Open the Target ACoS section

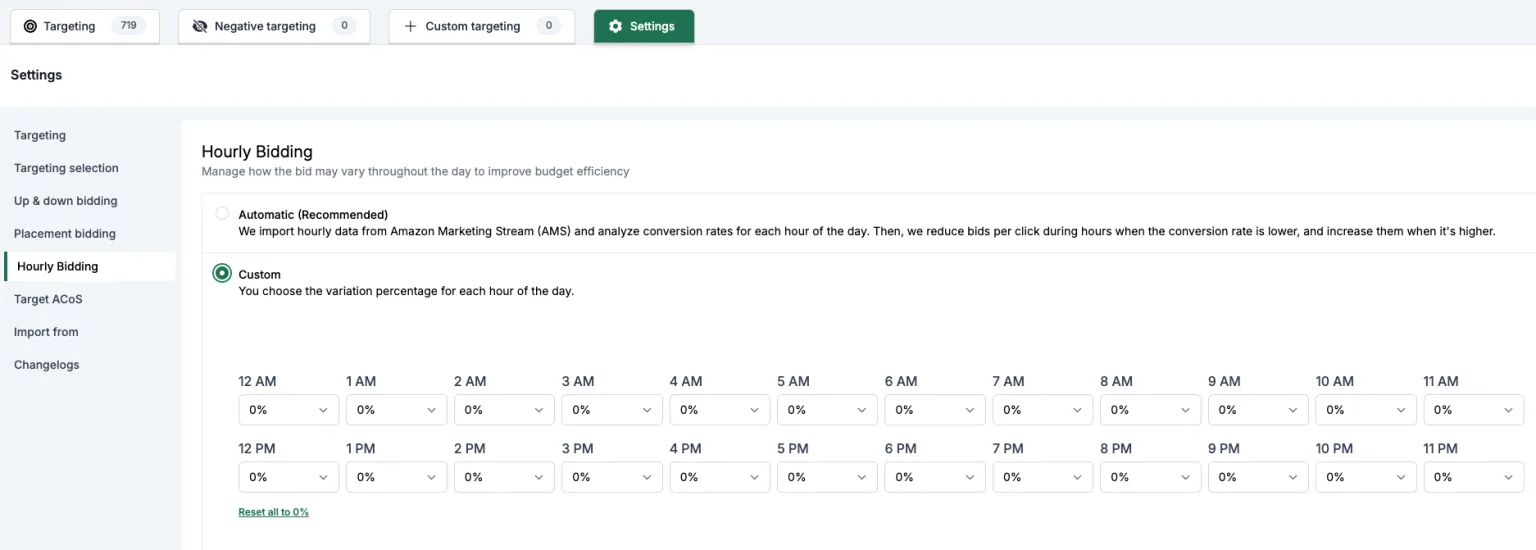48,299
